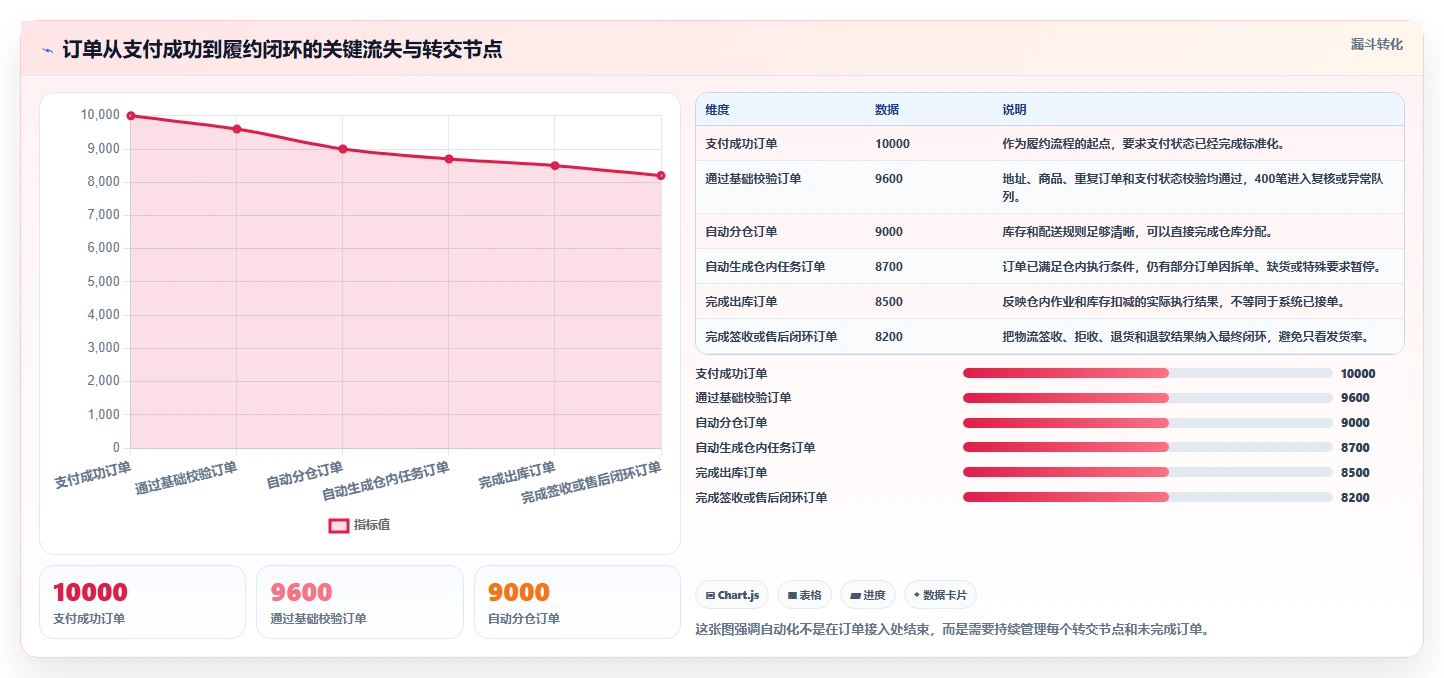
Task: Click the 数据 column header
Action: 887,110
